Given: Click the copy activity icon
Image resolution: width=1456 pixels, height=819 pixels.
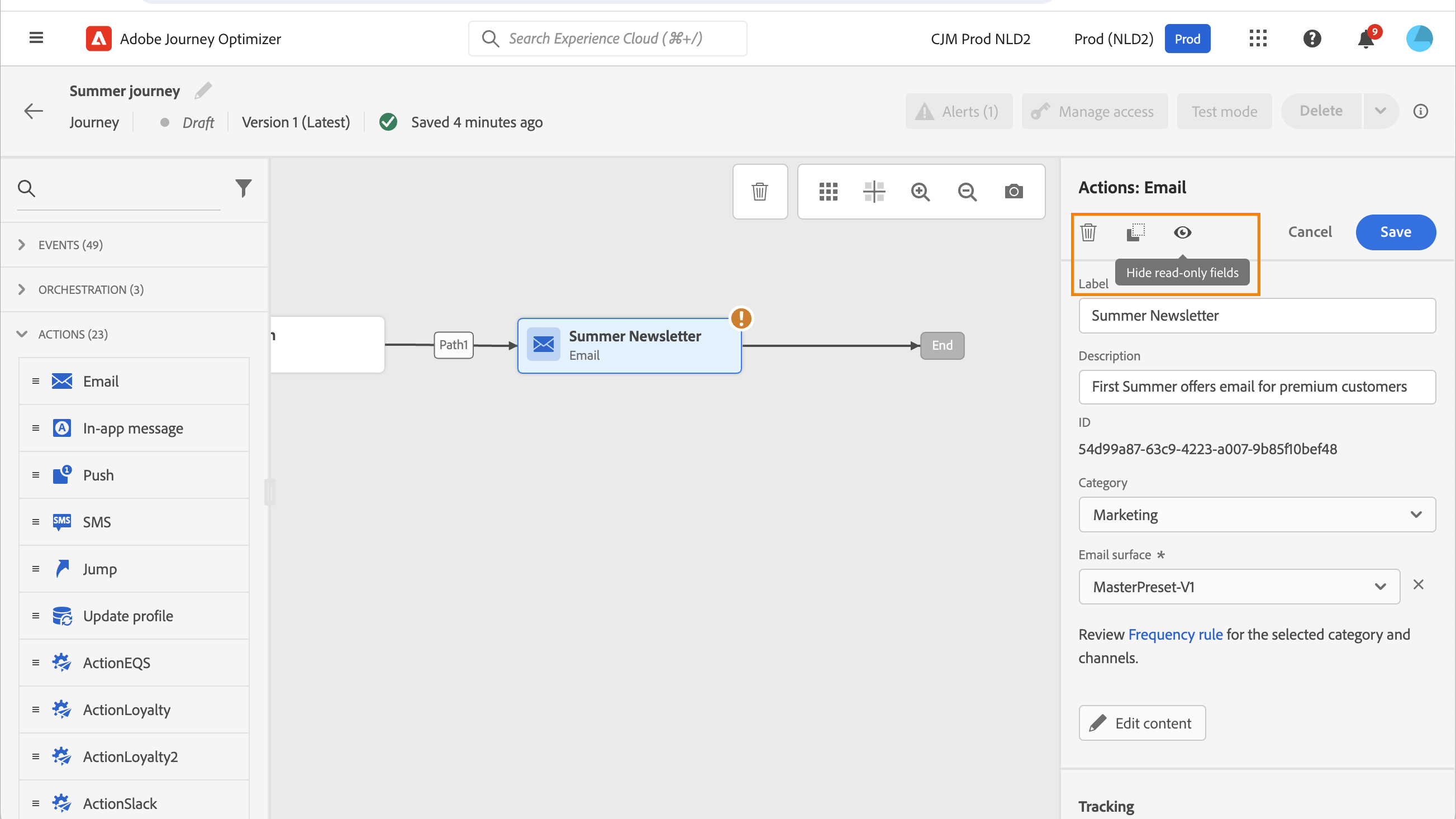Looking at the screenshot, I should [x=1135, y=232].
